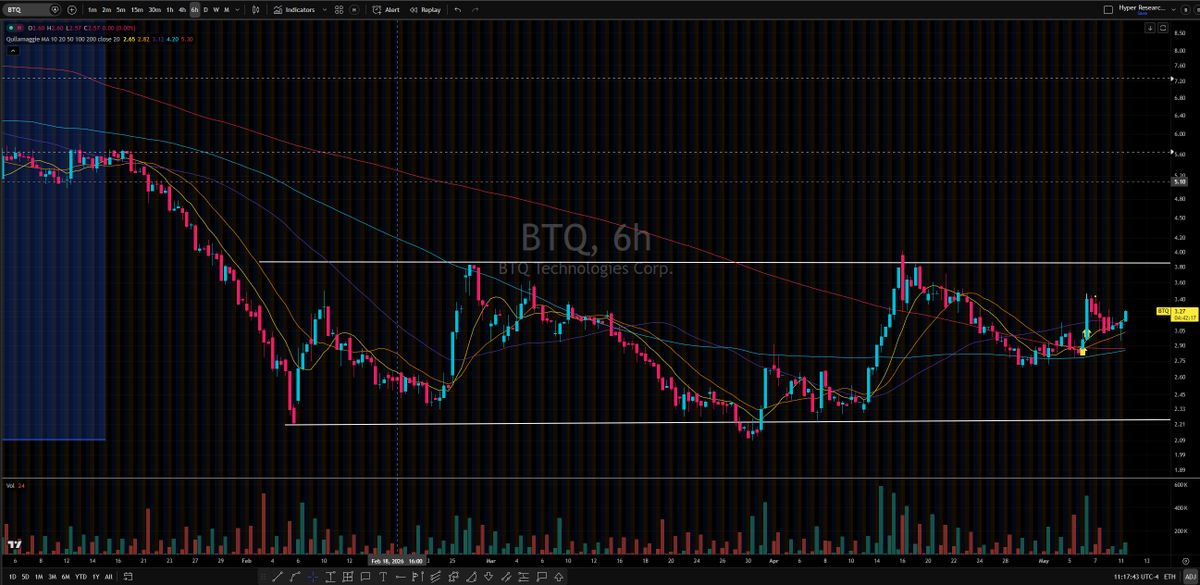Screen dimensions: 1200x585
Task: Select the last drawing tool in the bottom bar
Action: 559,576
